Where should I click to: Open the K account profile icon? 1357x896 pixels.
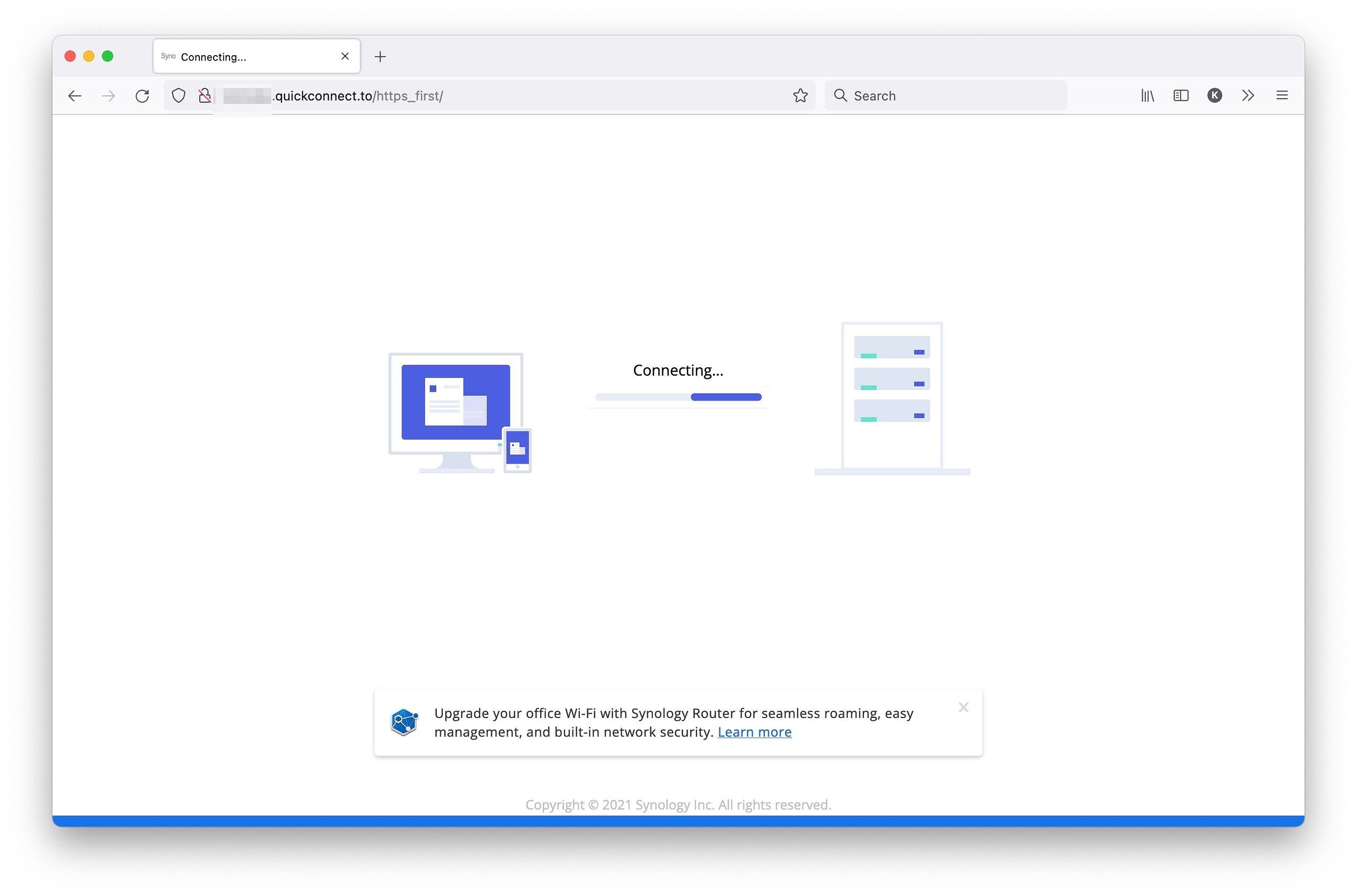[x=1214, y=95]
